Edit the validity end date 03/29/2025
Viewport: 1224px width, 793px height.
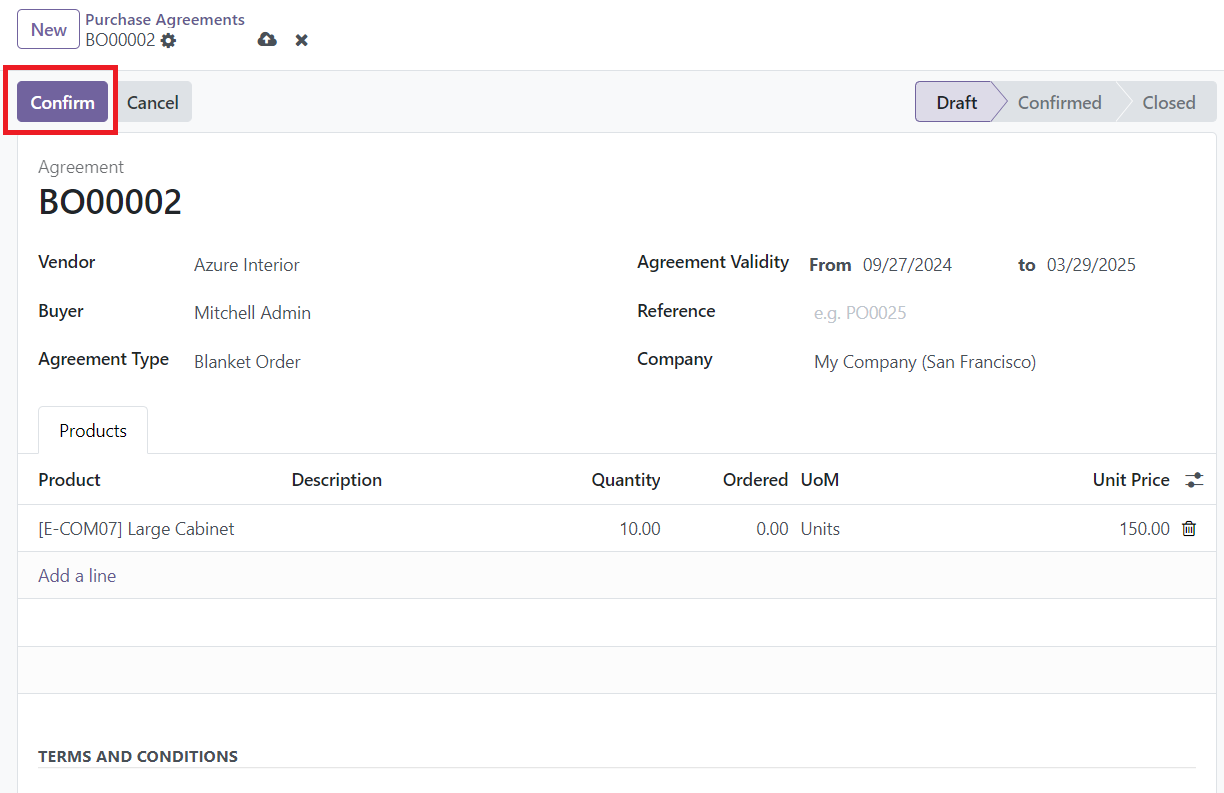click(x=1091, y=265)
